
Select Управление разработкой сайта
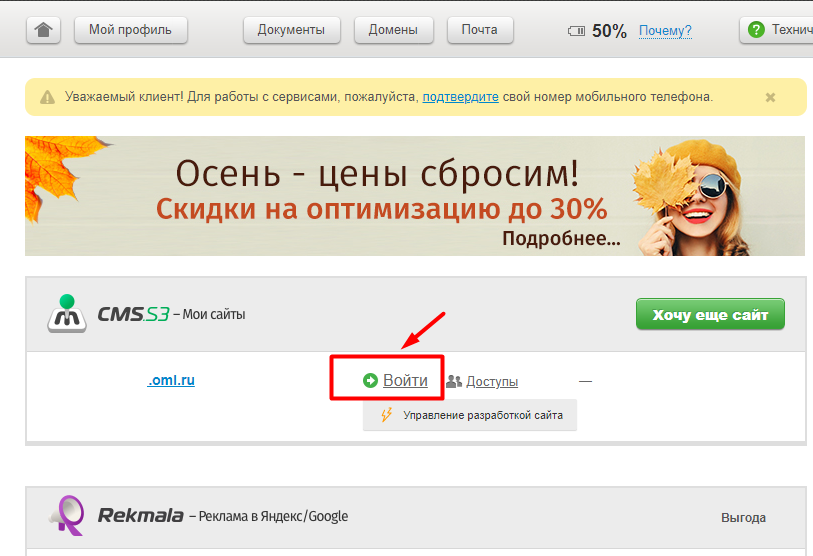pyautogui.click(x=470, y=415)
